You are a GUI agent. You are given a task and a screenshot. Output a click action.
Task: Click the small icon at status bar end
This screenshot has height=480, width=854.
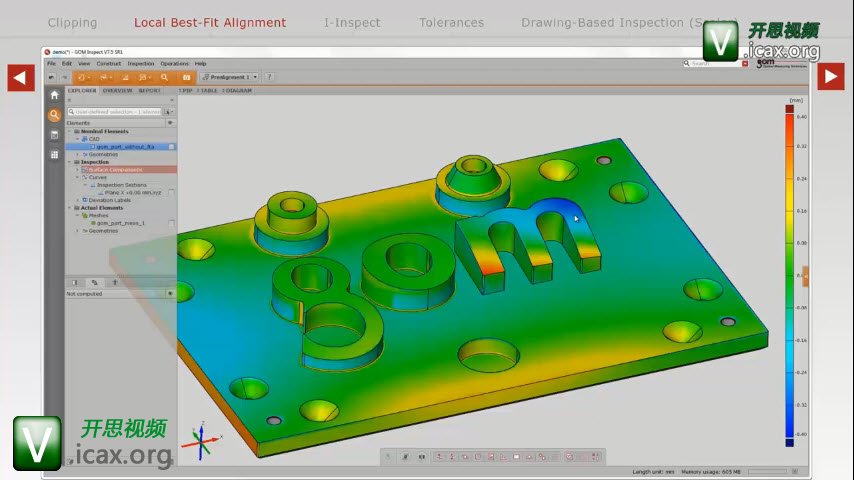(795, 471)
